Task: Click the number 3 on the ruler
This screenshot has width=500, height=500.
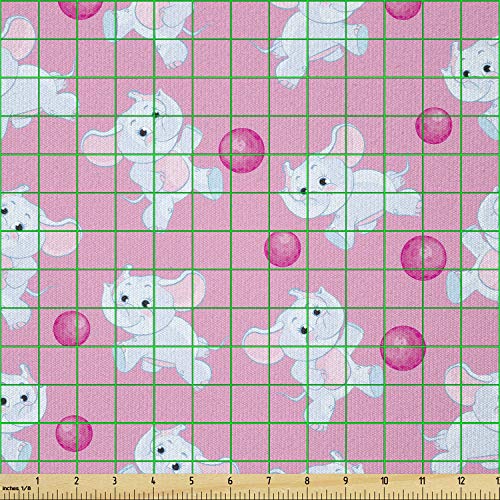Action: pos(115,480)
